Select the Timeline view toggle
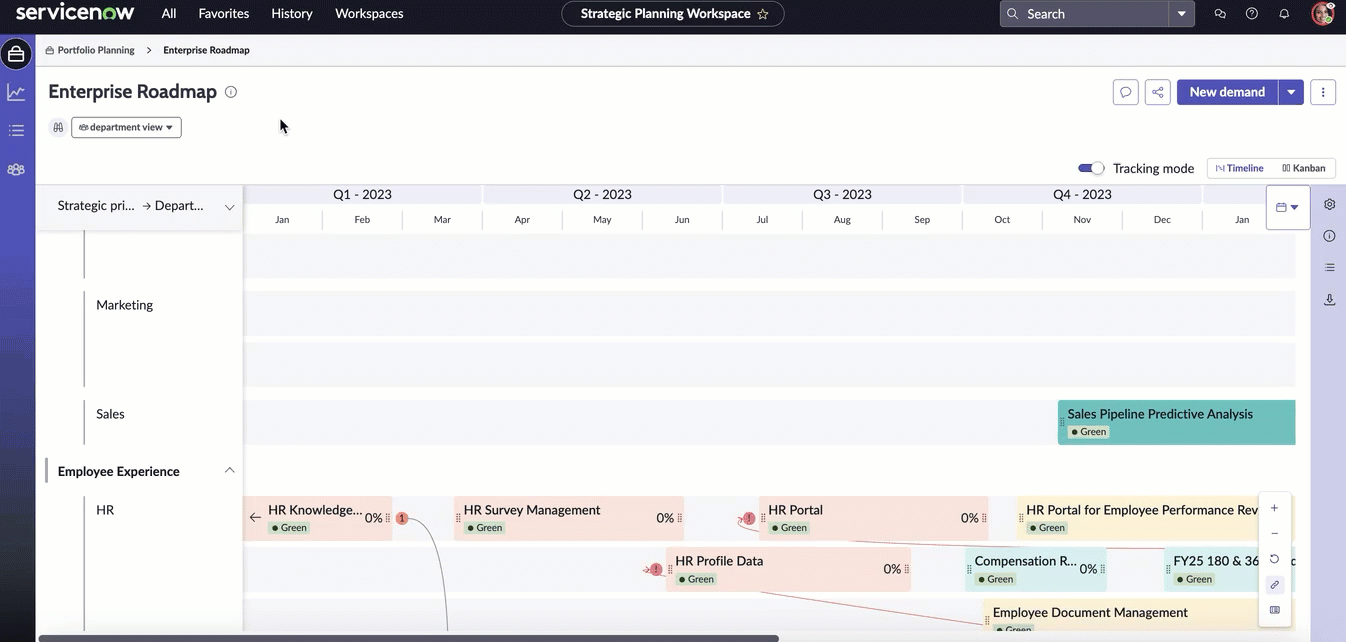 point(1240,168)
